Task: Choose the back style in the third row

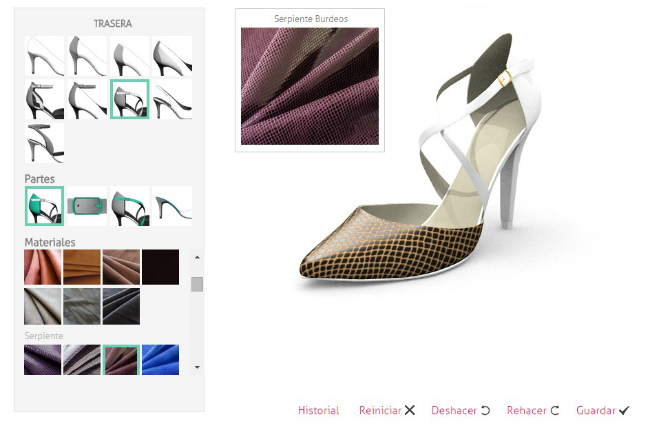Action: 44,143
